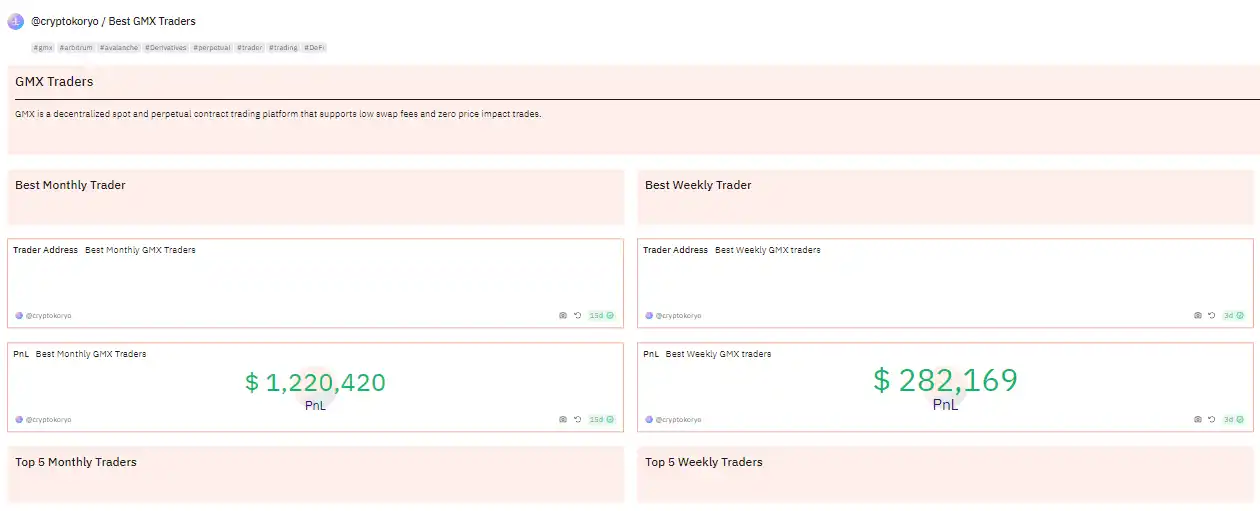Refresh the Best Monthly PnL widget
This screenshot has height=511, width=1260.
tap(577, 419)
